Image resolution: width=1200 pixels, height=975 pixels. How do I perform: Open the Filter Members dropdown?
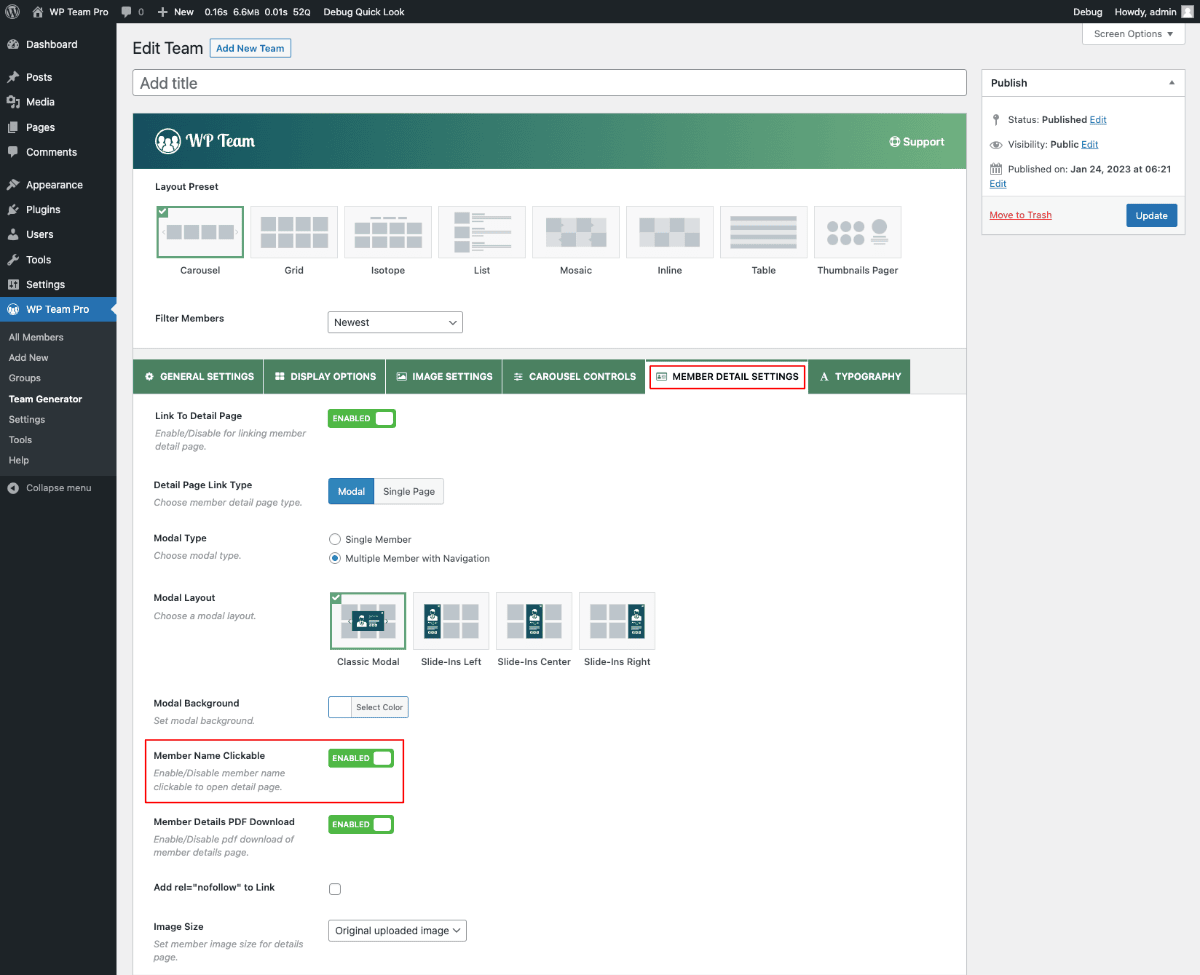395,322
